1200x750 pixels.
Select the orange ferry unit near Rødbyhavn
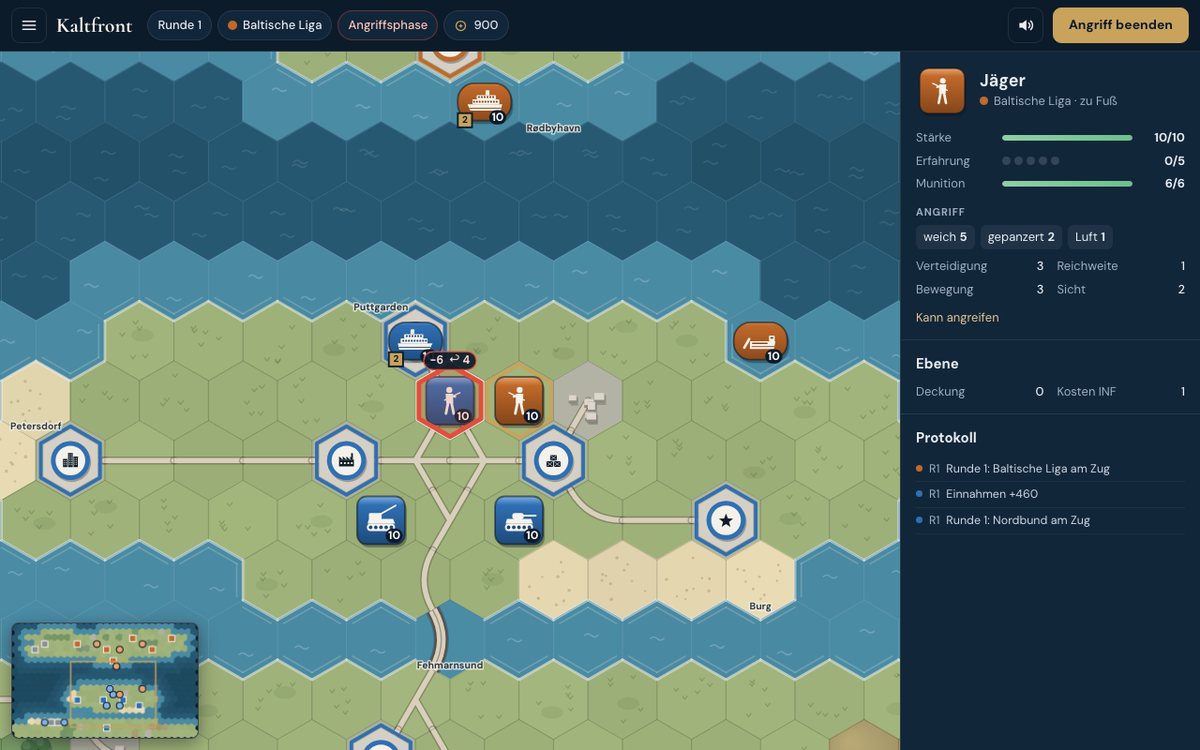point(485,103)
